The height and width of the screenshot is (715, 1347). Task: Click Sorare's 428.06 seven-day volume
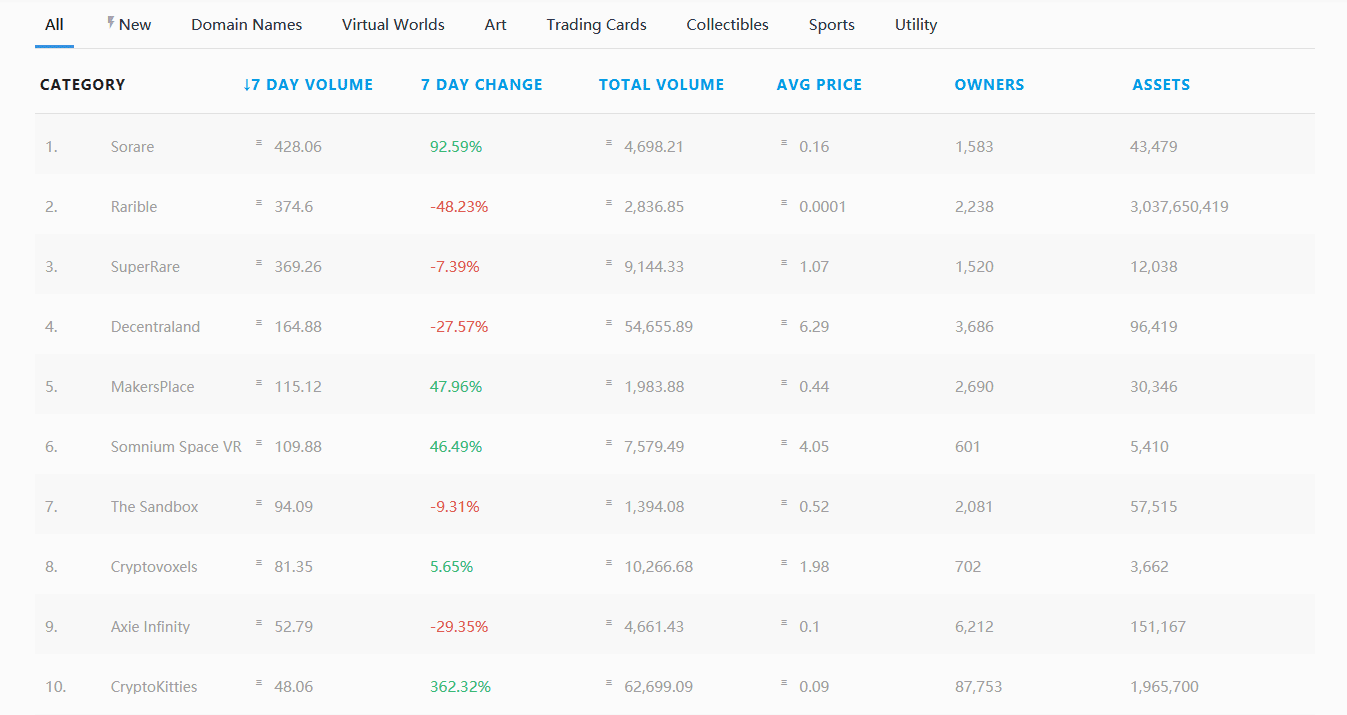click(x=298, y=146)
